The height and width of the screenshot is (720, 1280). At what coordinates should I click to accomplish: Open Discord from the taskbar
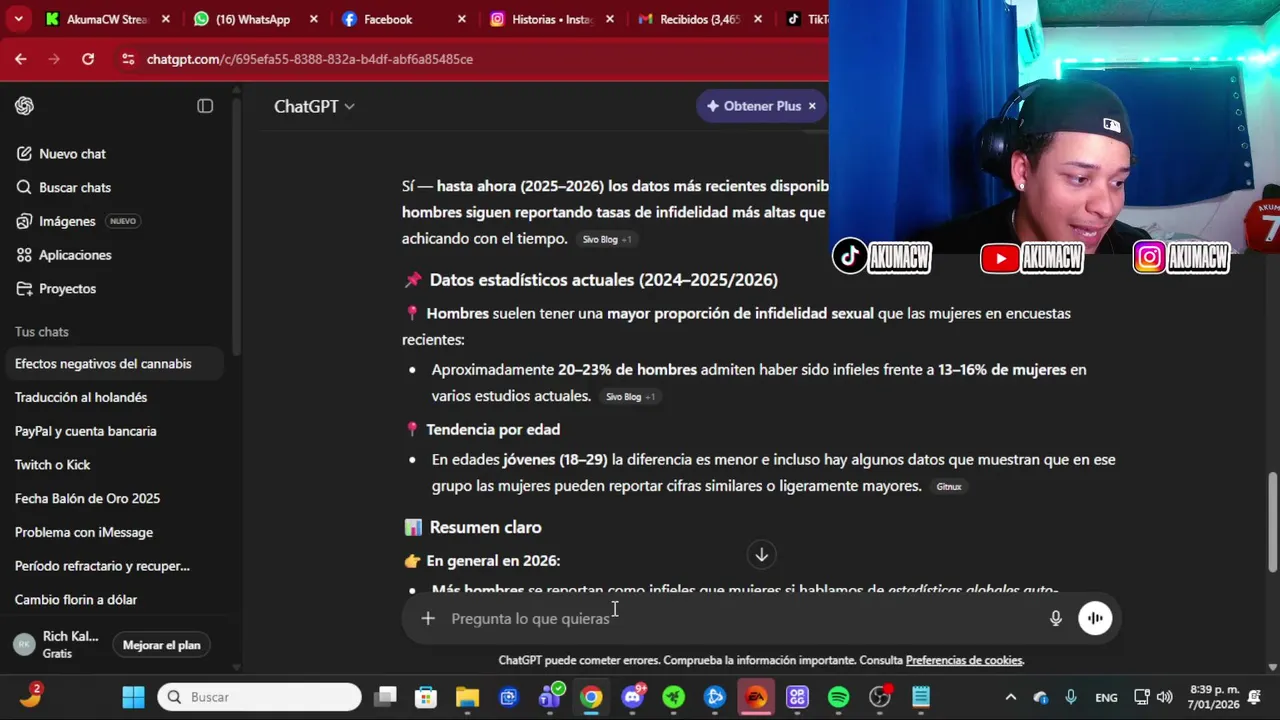tap(633, 697)
